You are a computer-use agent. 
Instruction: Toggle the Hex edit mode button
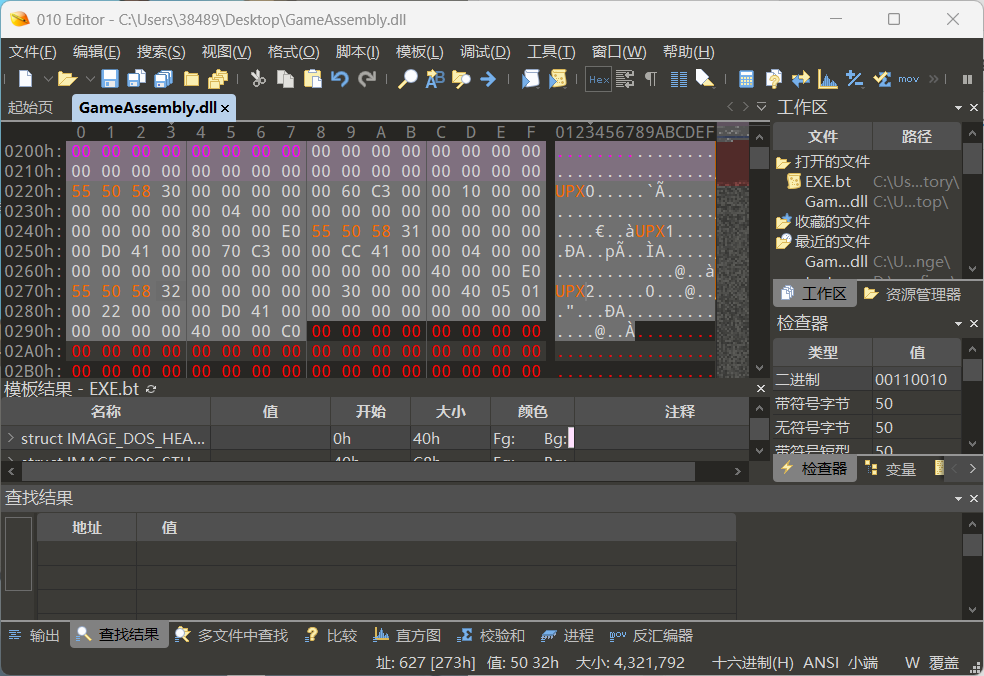point(599,79)
